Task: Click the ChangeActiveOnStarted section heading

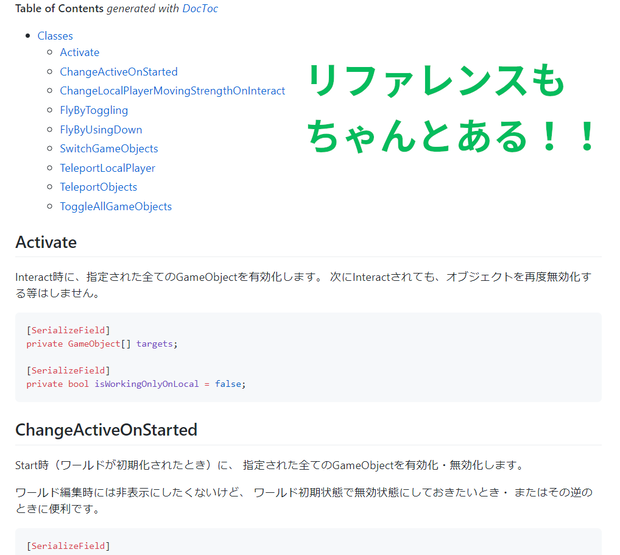Action: [x=106, y=430]
